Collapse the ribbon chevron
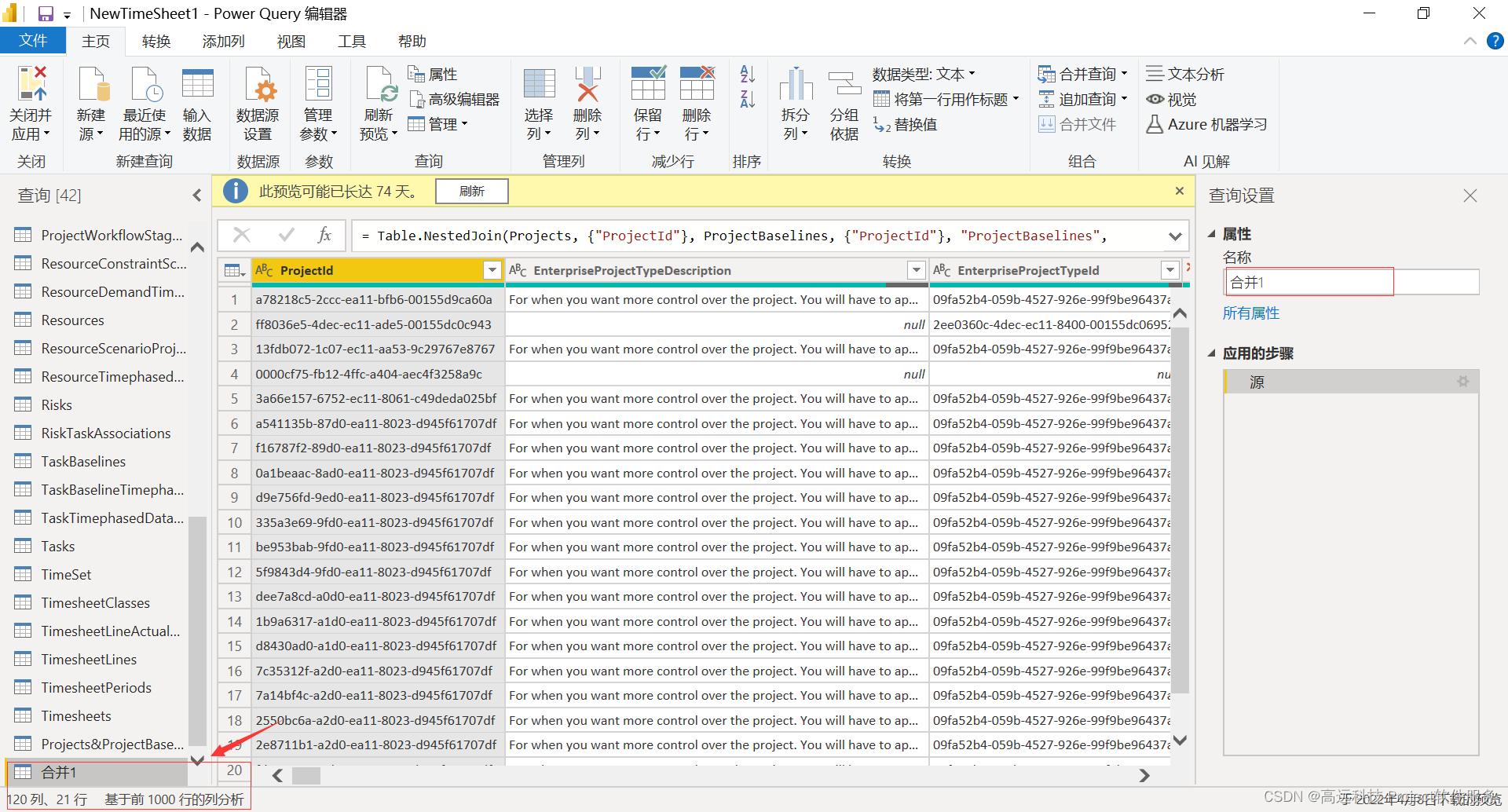Viewport: 1508px width, 812px height. (1470, 41)
